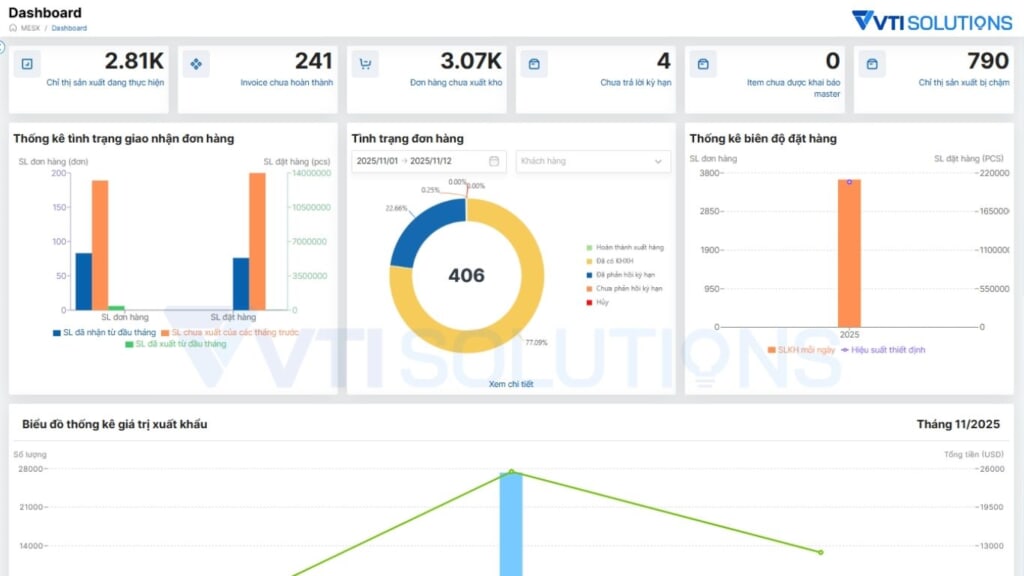This screenshot has width=1024, height=576.
Task: Click the date range field 2025/11/01 - 2025/11/12
Action: pos(428,161)
